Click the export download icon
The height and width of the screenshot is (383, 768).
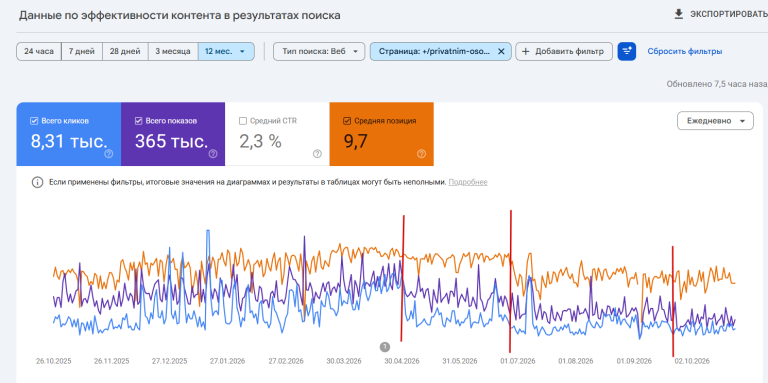[x=678, y=14]
